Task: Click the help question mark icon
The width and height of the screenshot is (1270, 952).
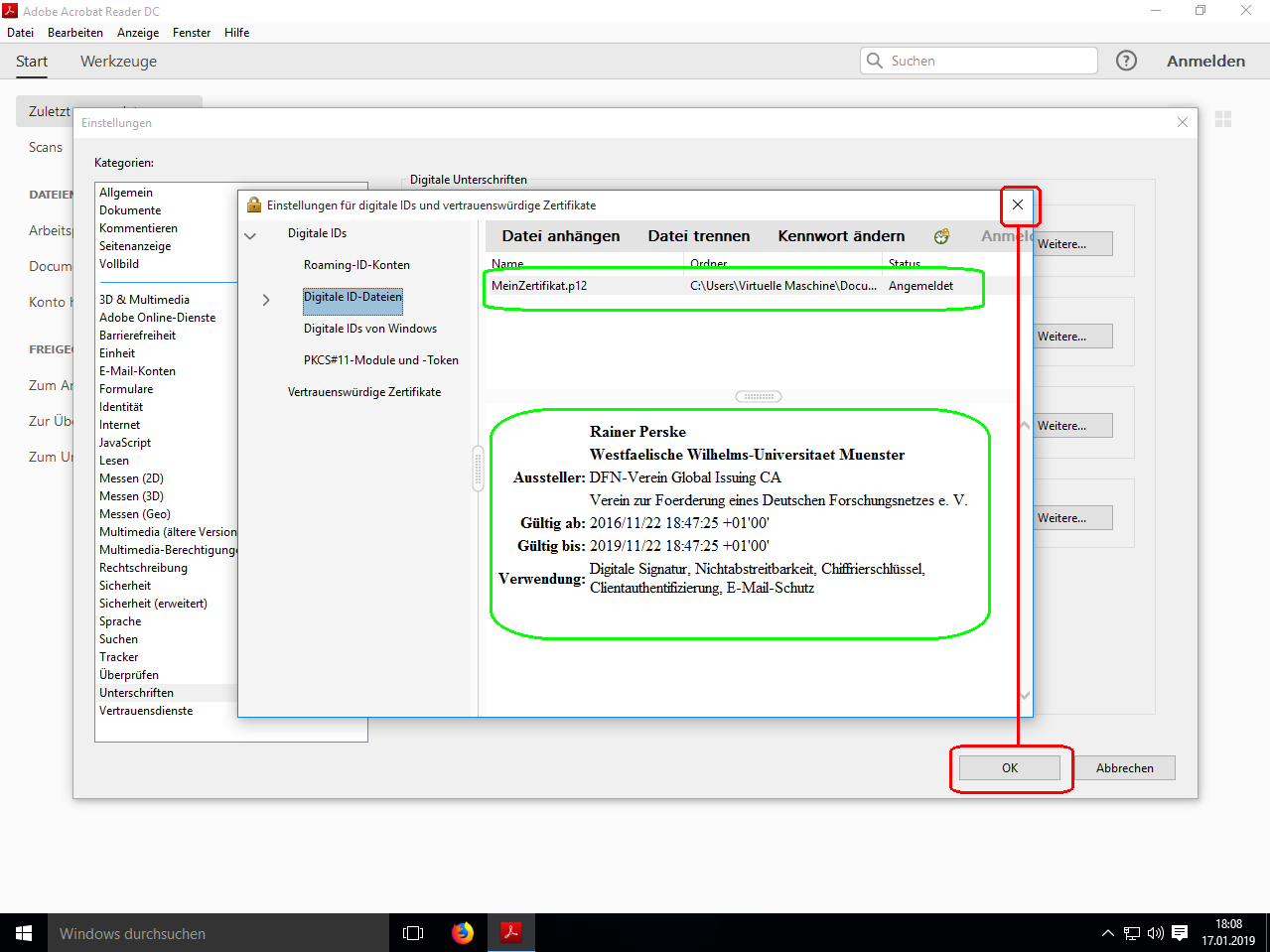Action: [x=1126, y=61]
